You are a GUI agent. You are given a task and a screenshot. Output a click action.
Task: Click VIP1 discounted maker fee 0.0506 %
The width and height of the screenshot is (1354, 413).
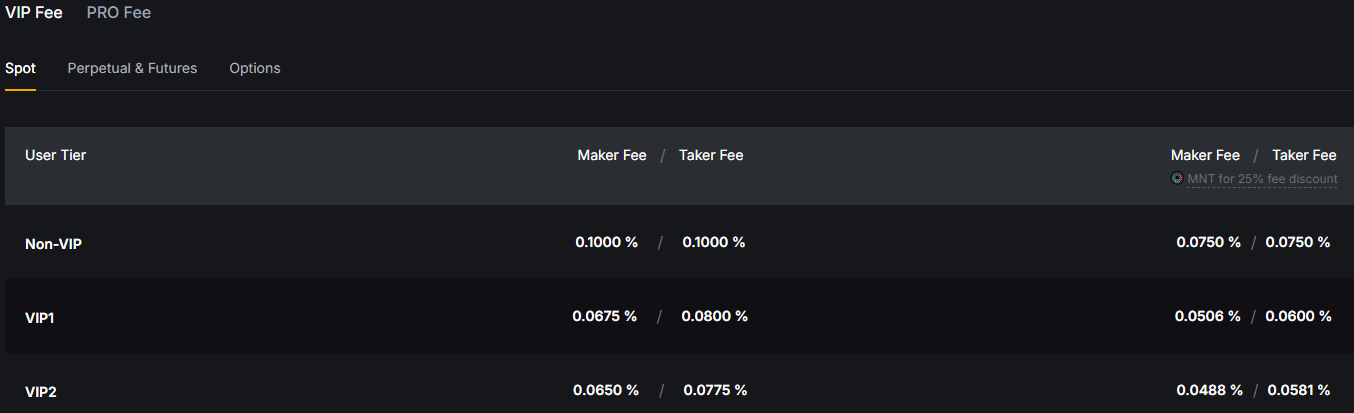(x=1207, y=316)
